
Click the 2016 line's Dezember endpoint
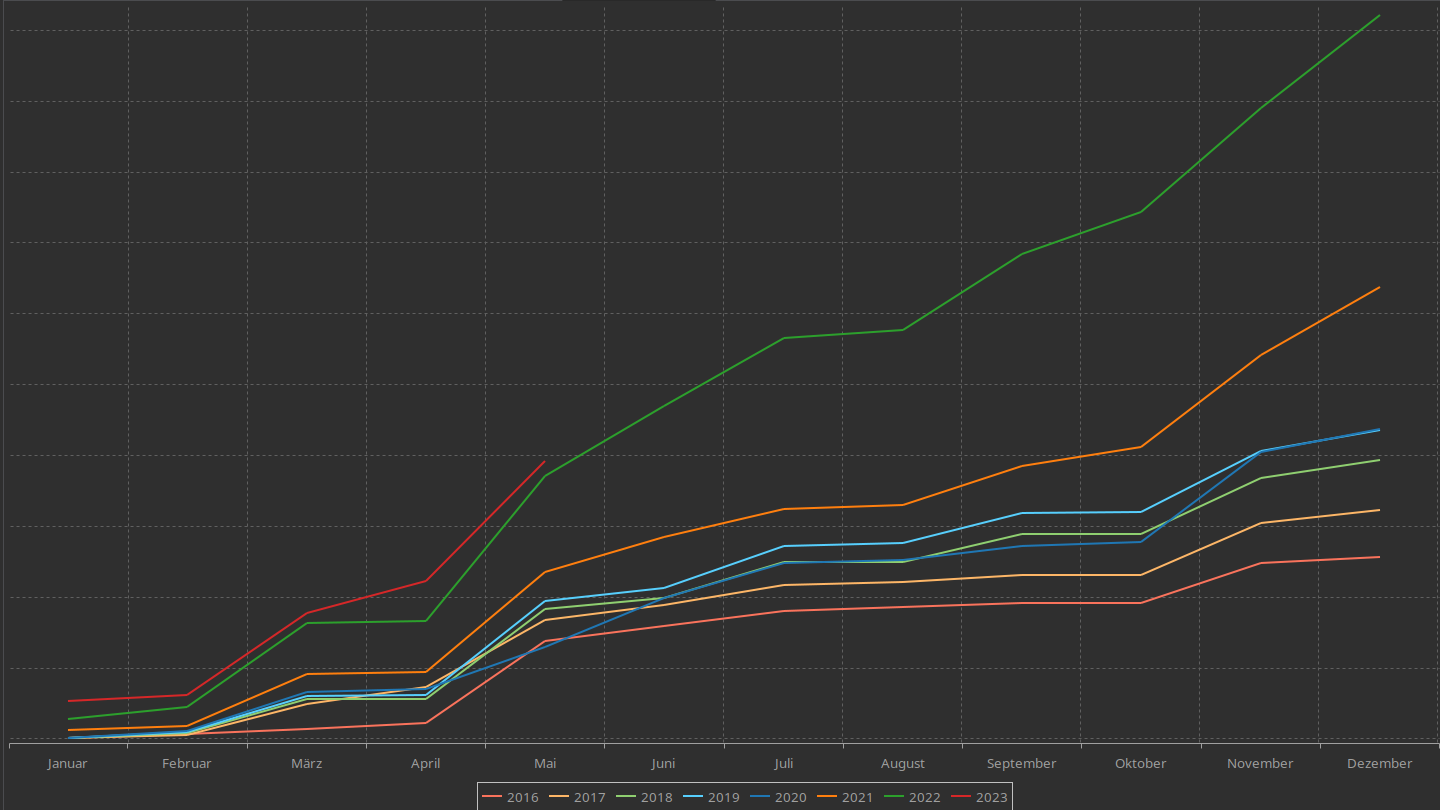[x=1380, y=557]
